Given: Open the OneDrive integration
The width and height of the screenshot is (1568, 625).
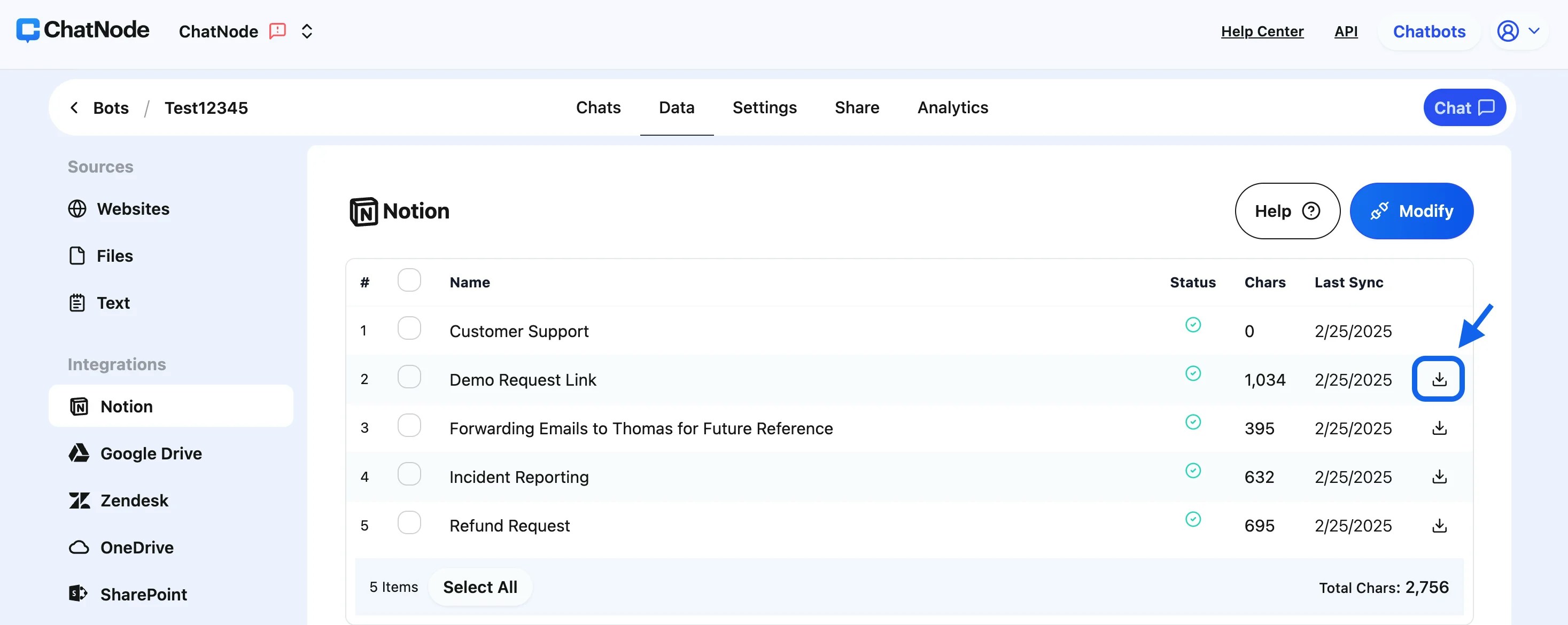Looking at the screenshot, I should click(x=137, y=546).
